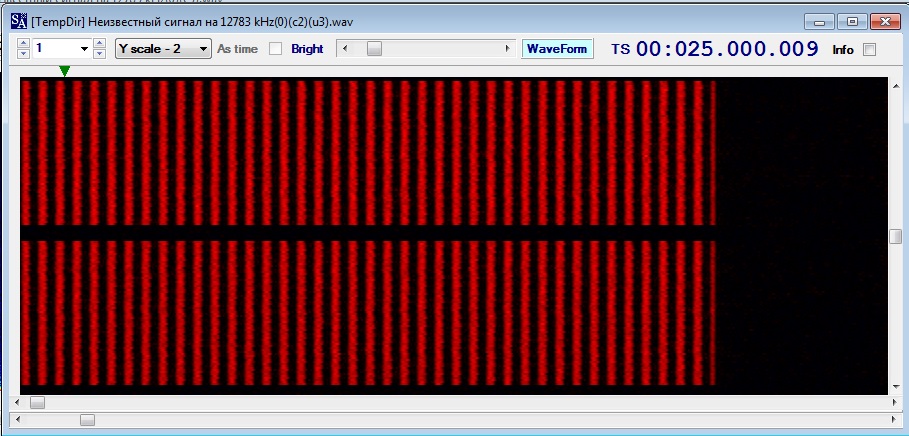Enable the As time checkbox
The image size is (909, 436).
[275, 49]
